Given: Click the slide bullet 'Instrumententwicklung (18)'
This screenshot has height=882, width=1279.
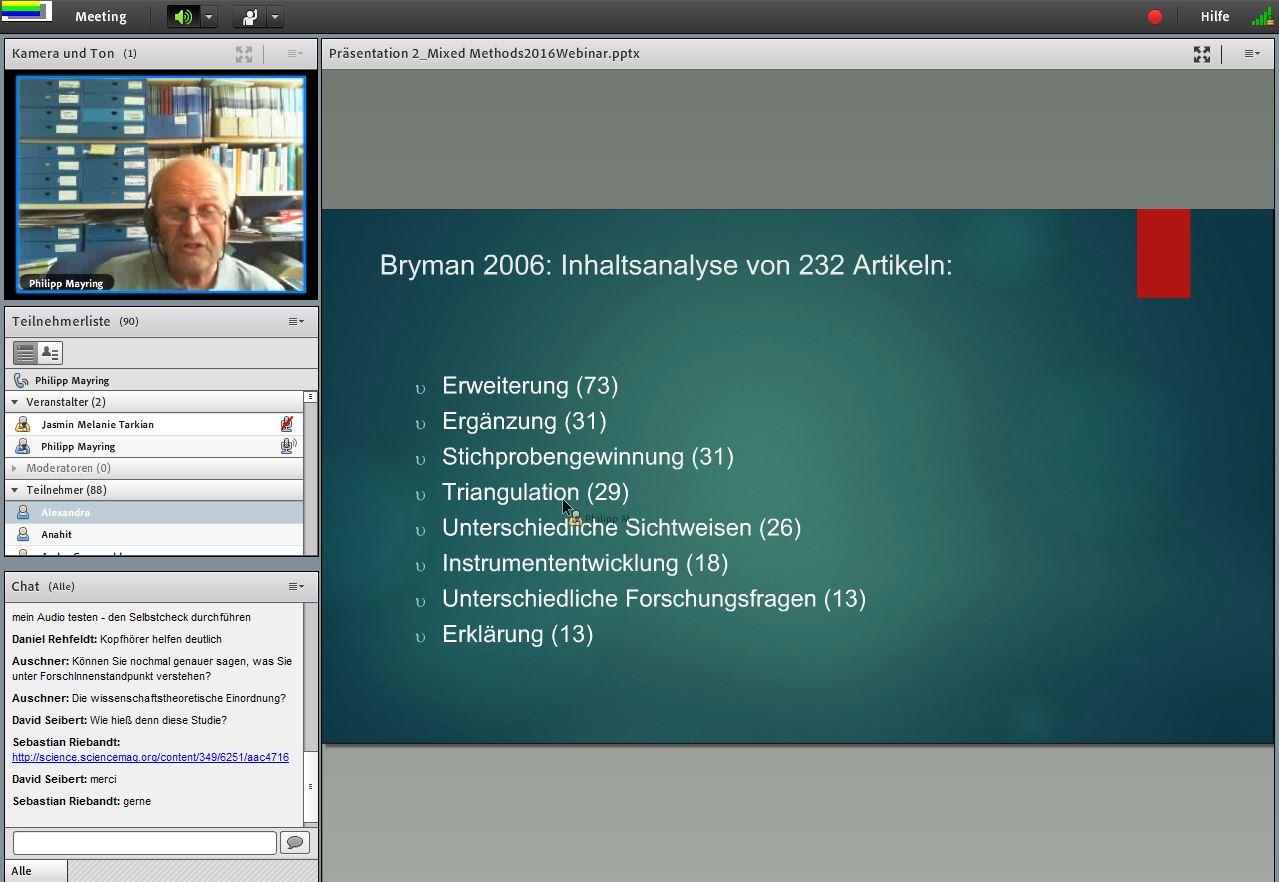Looking at the screenshot, I should point(585,564).
